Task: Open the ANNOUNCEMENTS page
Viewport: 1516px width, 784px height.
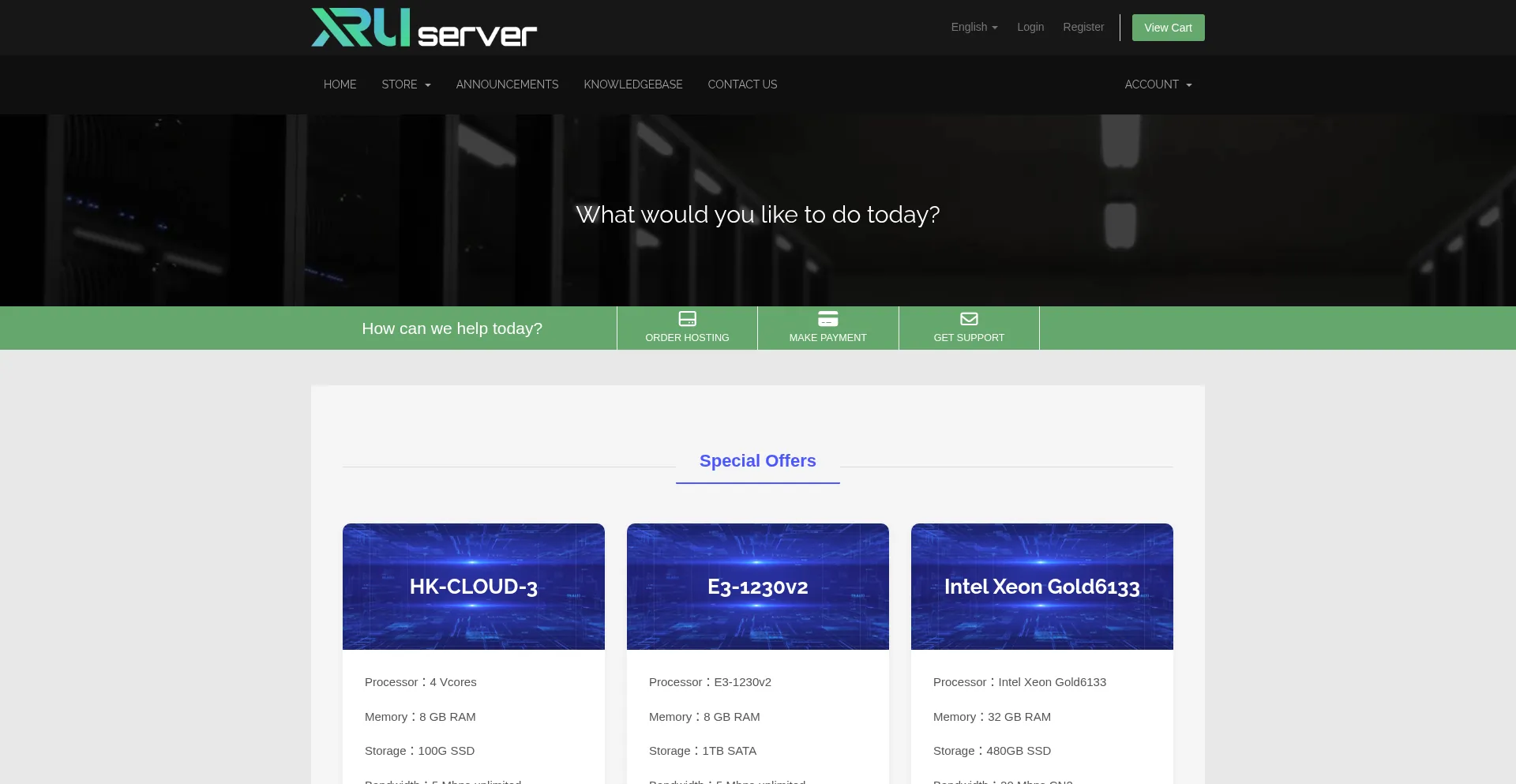Action: (x=507, y=84)
